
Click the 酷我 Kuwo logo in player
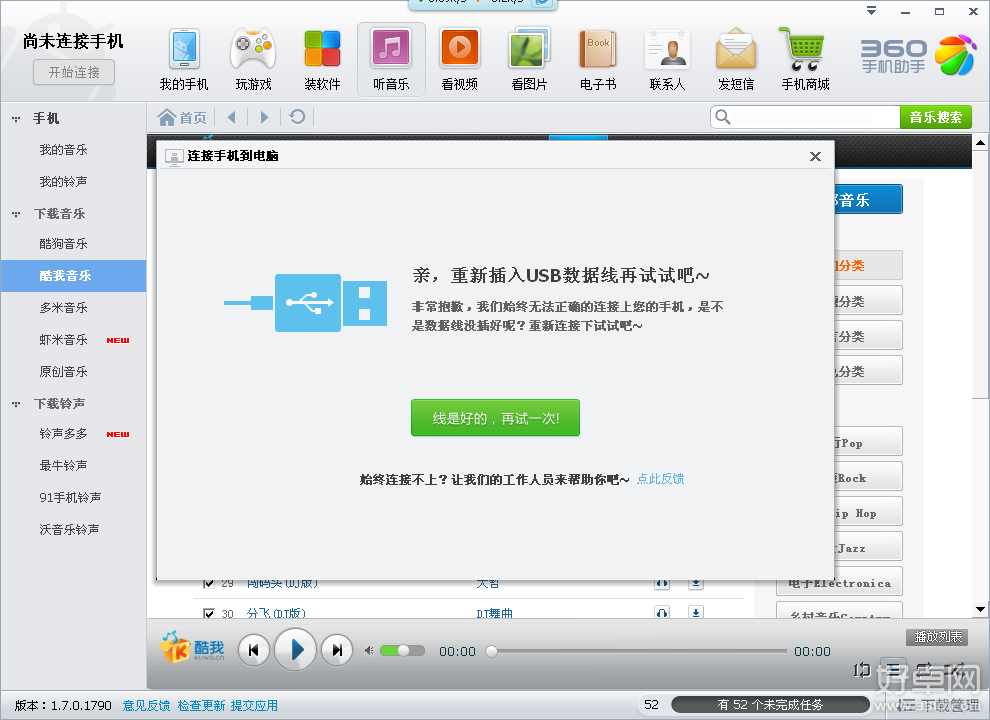[193, 648]
